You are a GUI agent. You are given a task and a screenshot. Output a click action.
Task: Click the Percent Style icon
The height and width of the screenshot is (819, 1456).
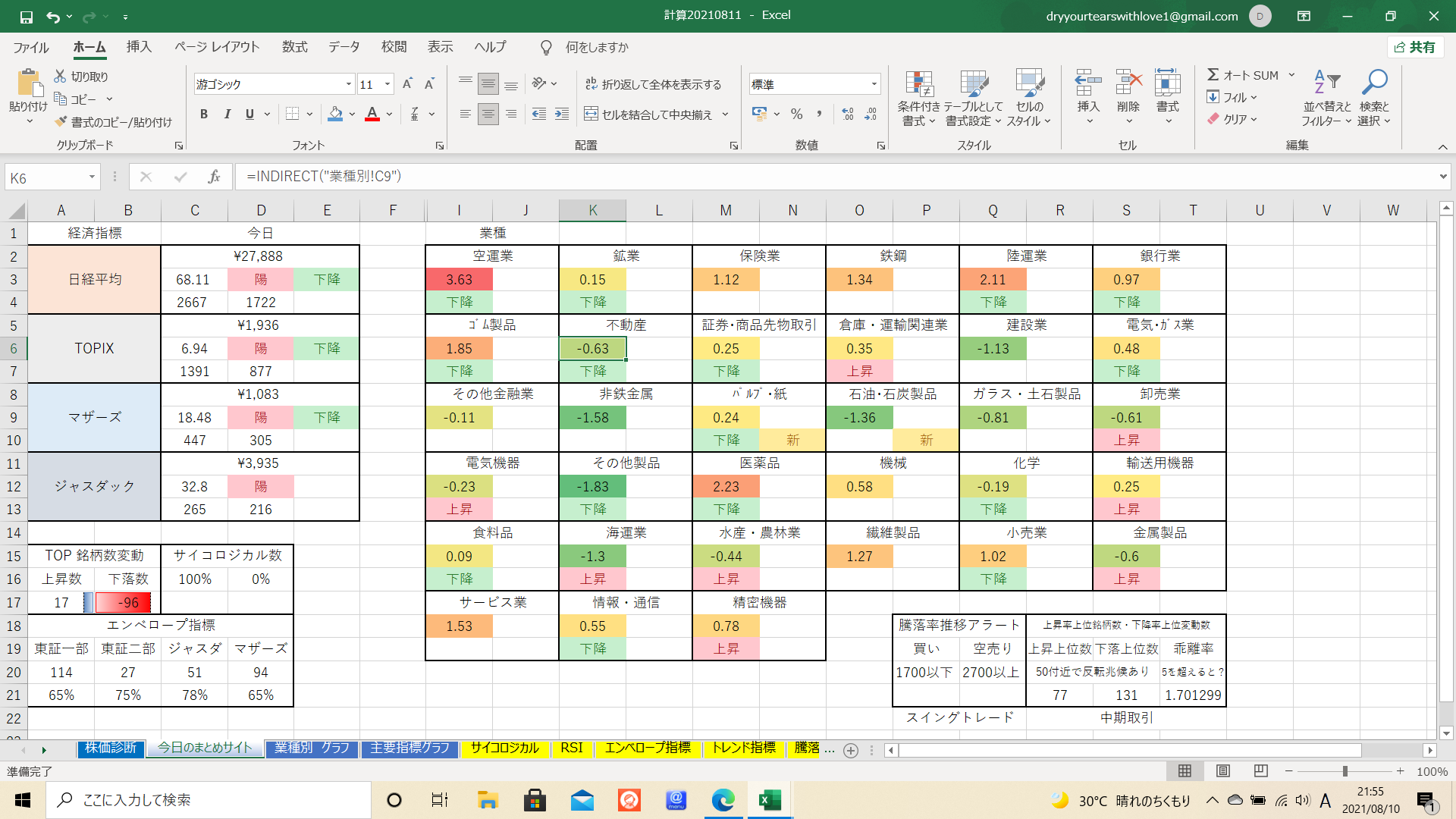796,115
